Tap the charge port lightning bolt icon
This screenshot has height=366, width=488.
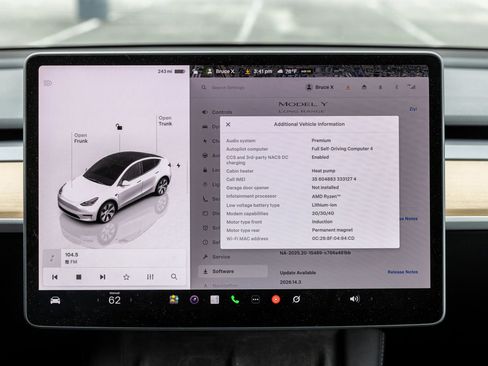pyautogui.click(x=178, y=165)
